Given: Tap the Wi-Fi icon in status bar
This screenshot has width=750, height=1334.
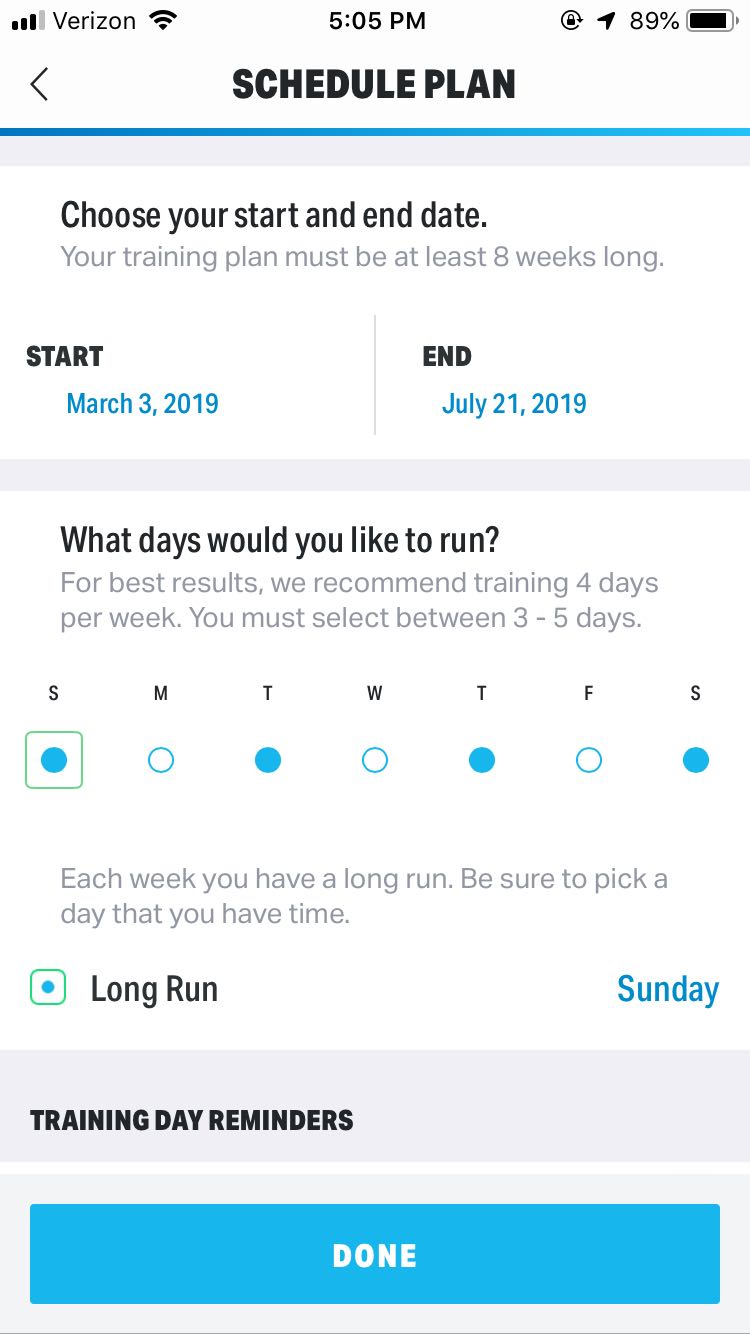Looking at the screenshot, I should (x=161, y=21).
